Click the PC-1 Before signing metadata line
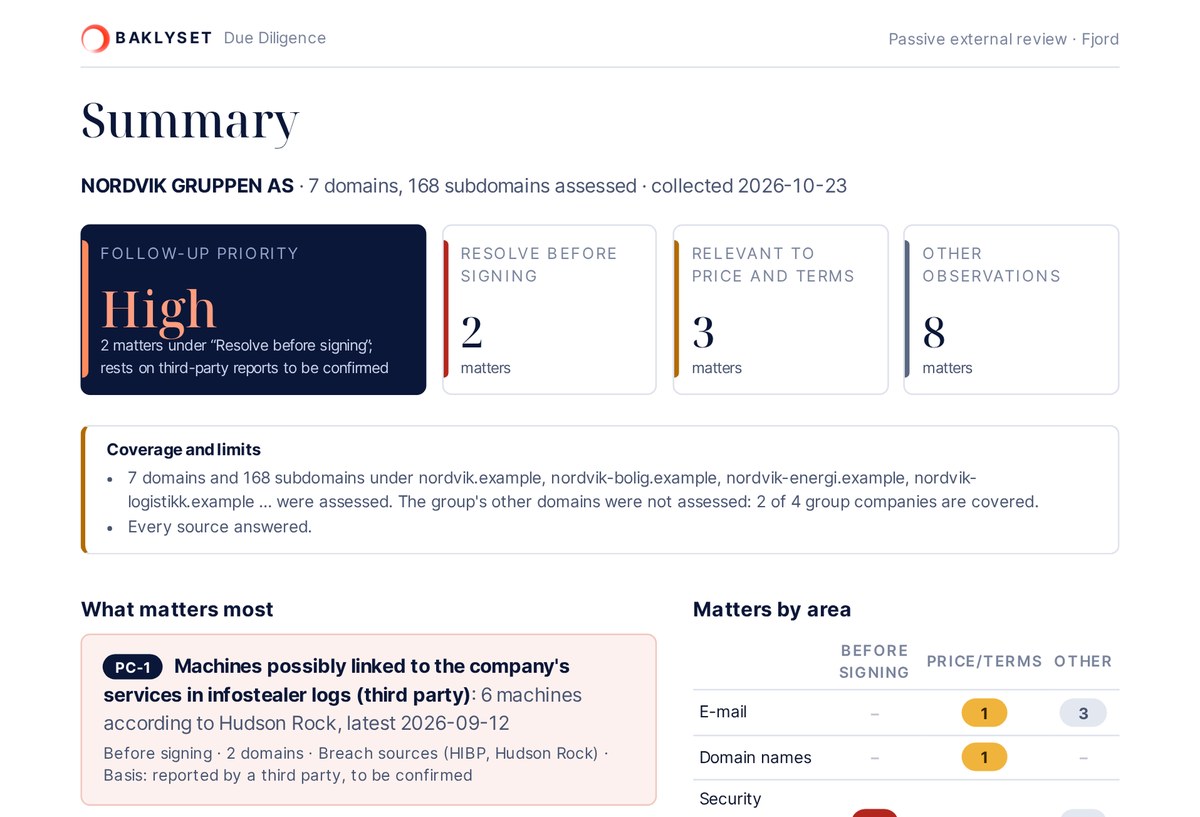 pyautogui.click(x=355, y=764)
